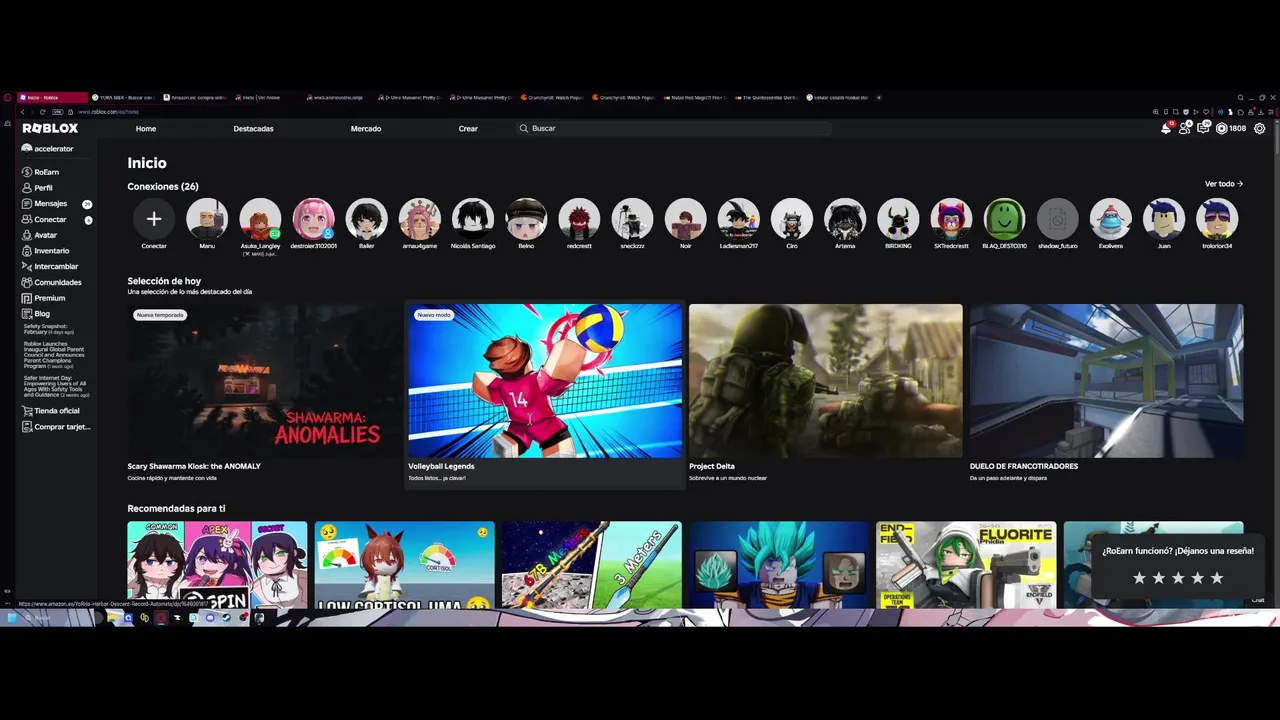Click the Conexiones (26) heading
This screenshot has width=1280, height=720.
pos(163,186)
